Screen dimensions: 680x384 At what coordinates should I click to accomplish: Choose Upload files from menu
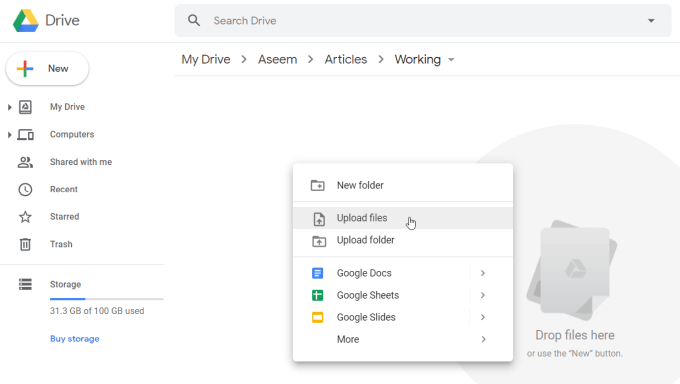click(x=403, y=218)
